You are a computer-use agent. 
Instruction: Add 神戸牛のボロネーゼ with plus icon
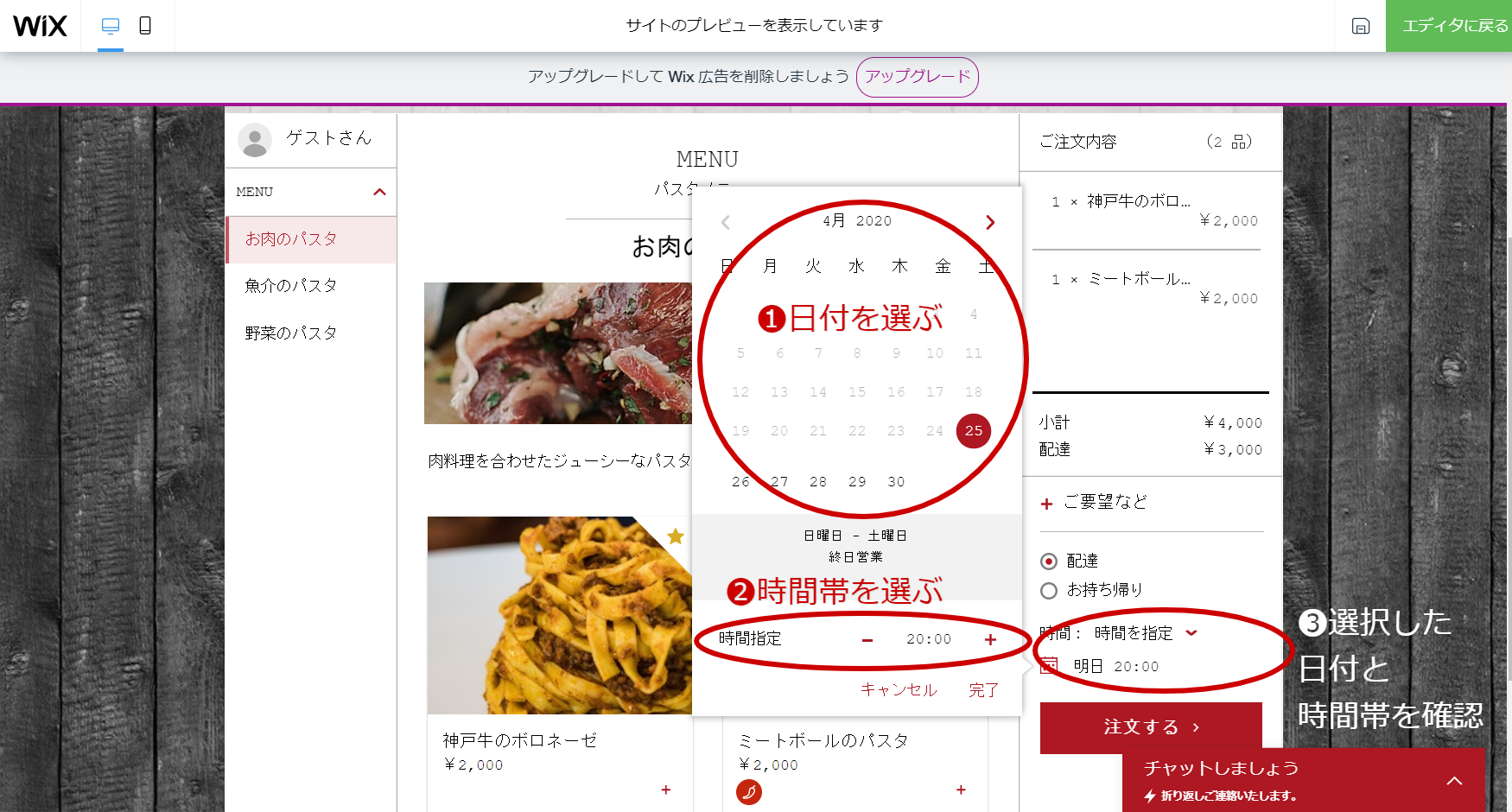pyautogui.click(x=666, y=790)
